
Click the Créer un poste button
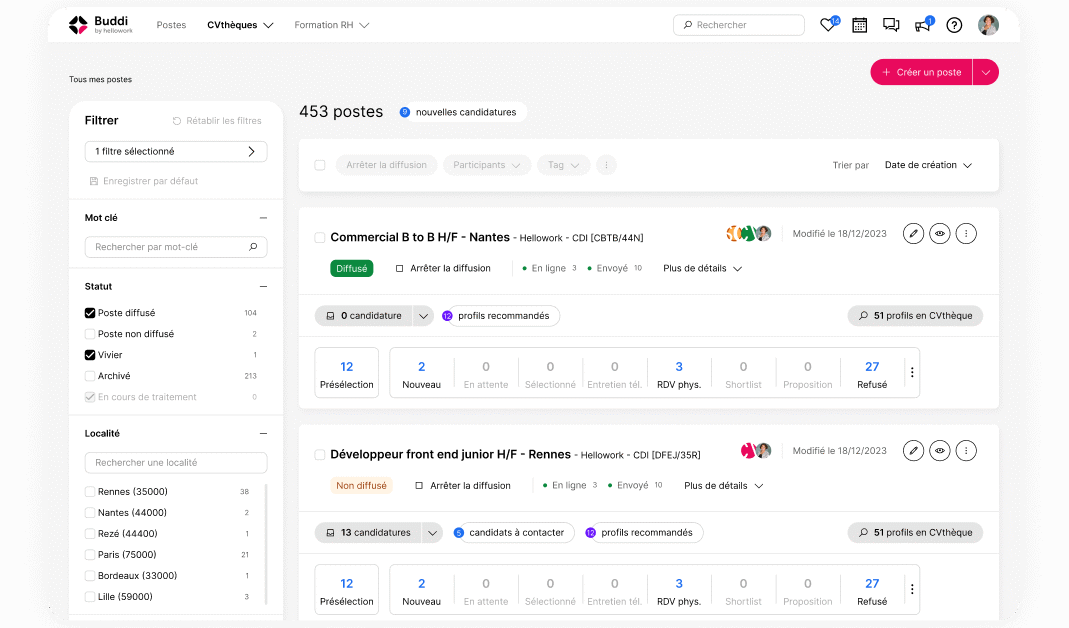(x=920, y=72)
